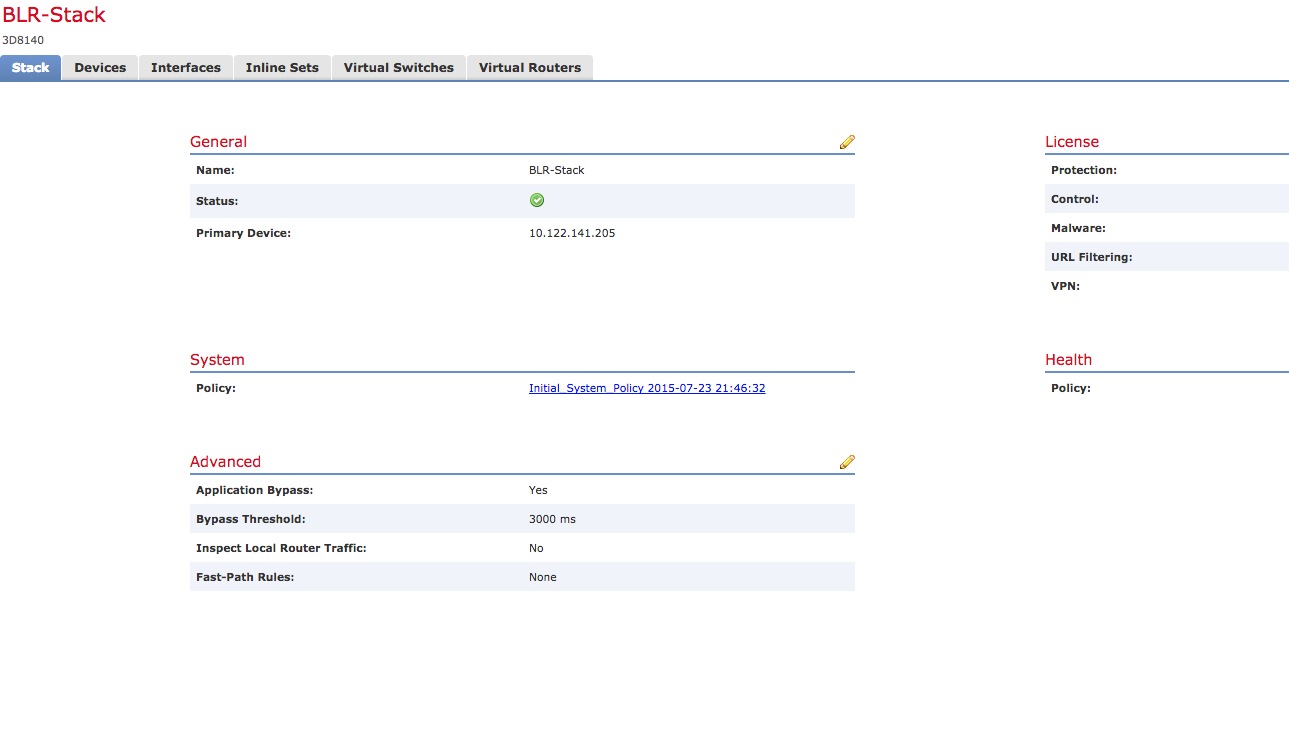Click the BLR-Stack page title
Image resolution: width=1289 pixels, height=729 pixels.
pyautogui.click(x=54, y=15)
